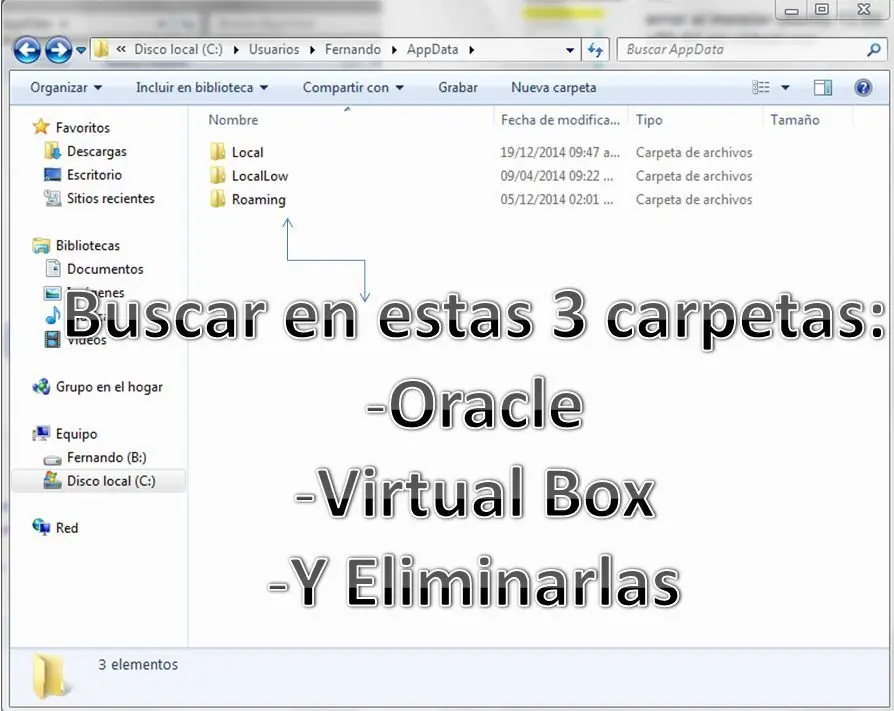Click date 19/12/2014 09:47 of Local
Viewport: 894px width, 711px height.
point(559,152)
